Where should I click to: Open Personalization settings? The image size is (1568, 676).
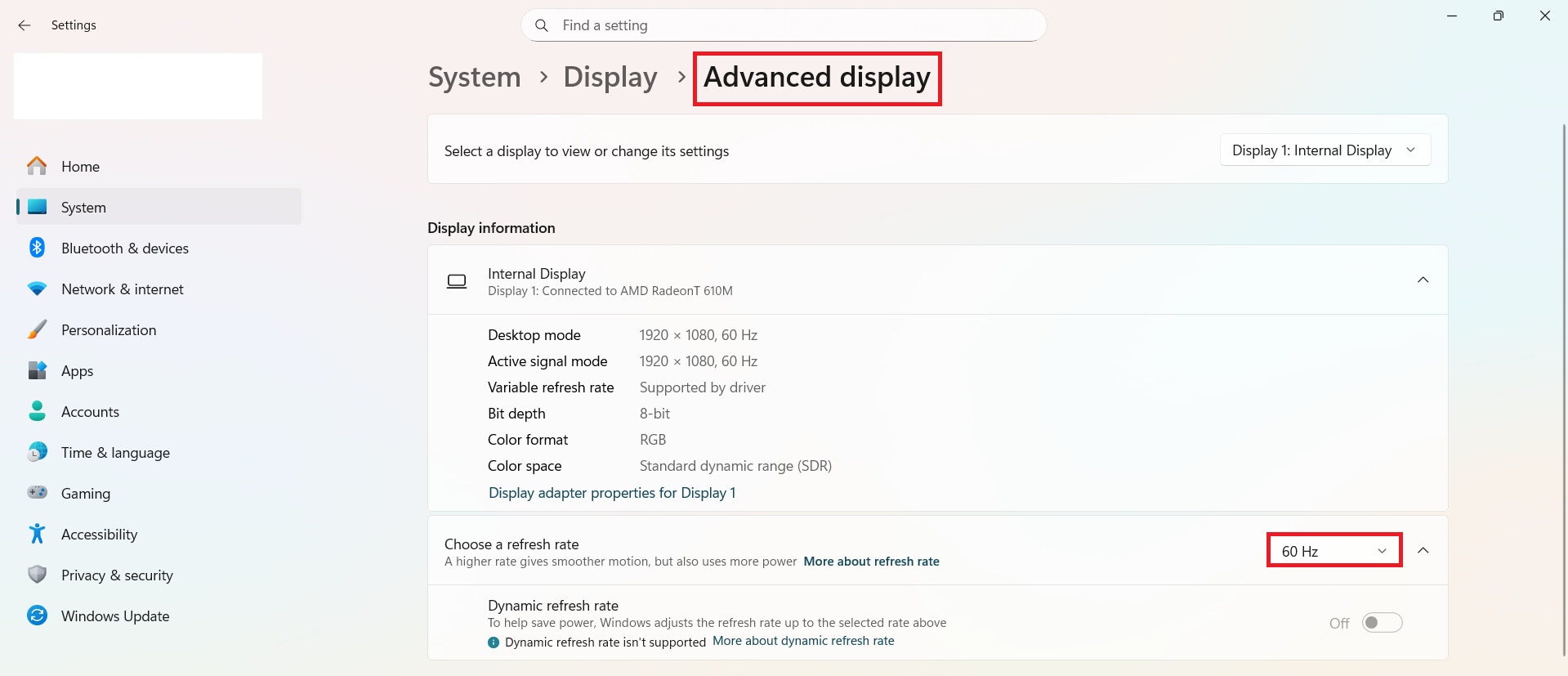[159, 329]
